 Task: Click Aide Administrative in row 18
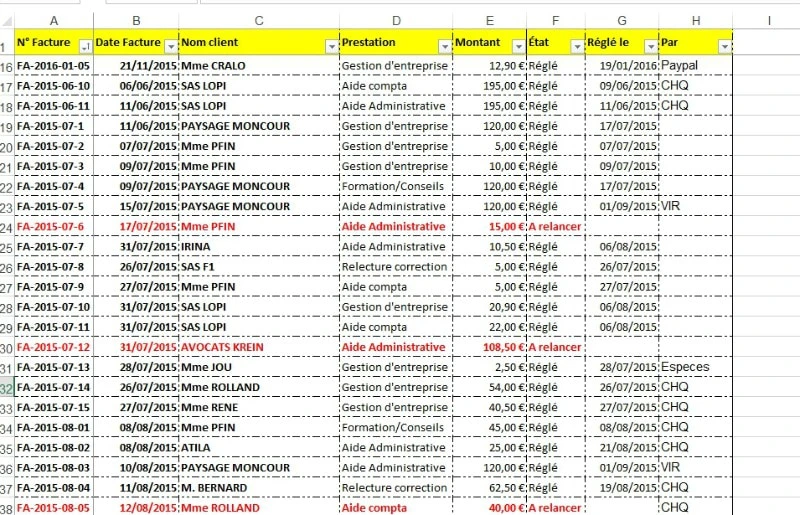pos(396,106)
